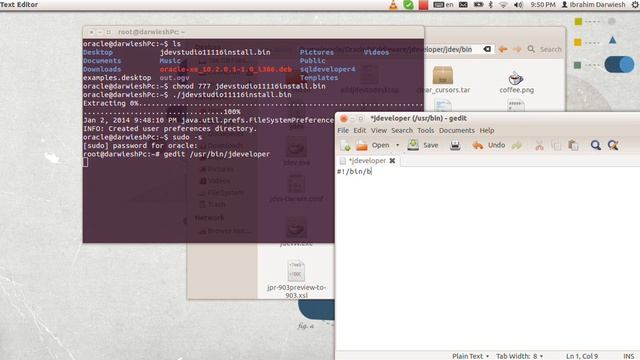640x360 pixels.
Task: Click the Undo text label in toolbar
Action: coord(496,145)
